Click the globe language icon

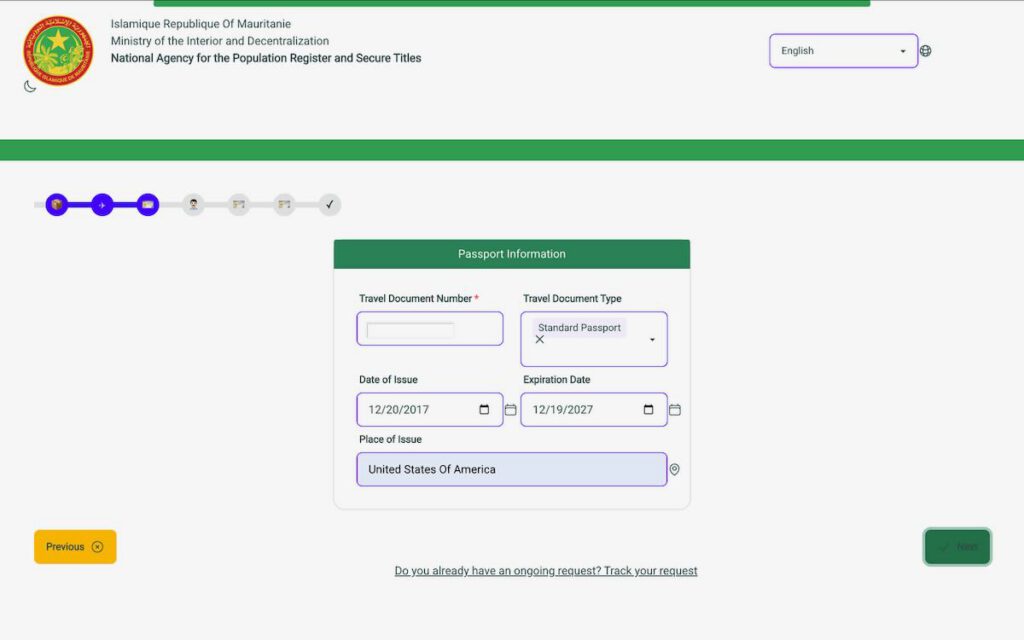[x=925, y=51]
